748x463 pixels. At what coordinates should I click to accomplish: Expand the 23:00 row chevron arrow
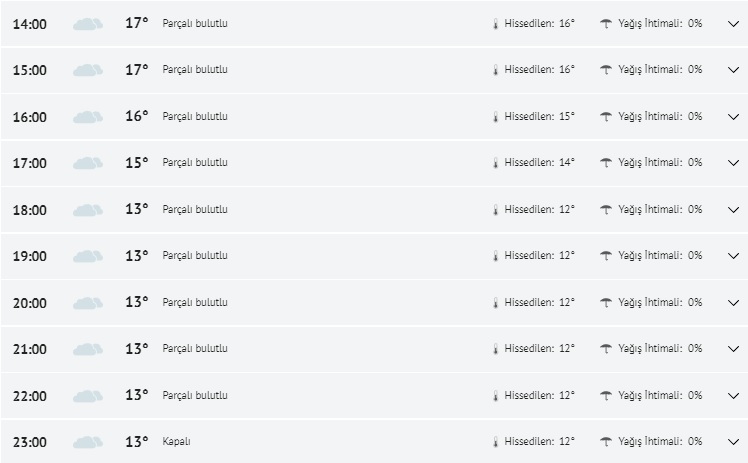point(733,442)
